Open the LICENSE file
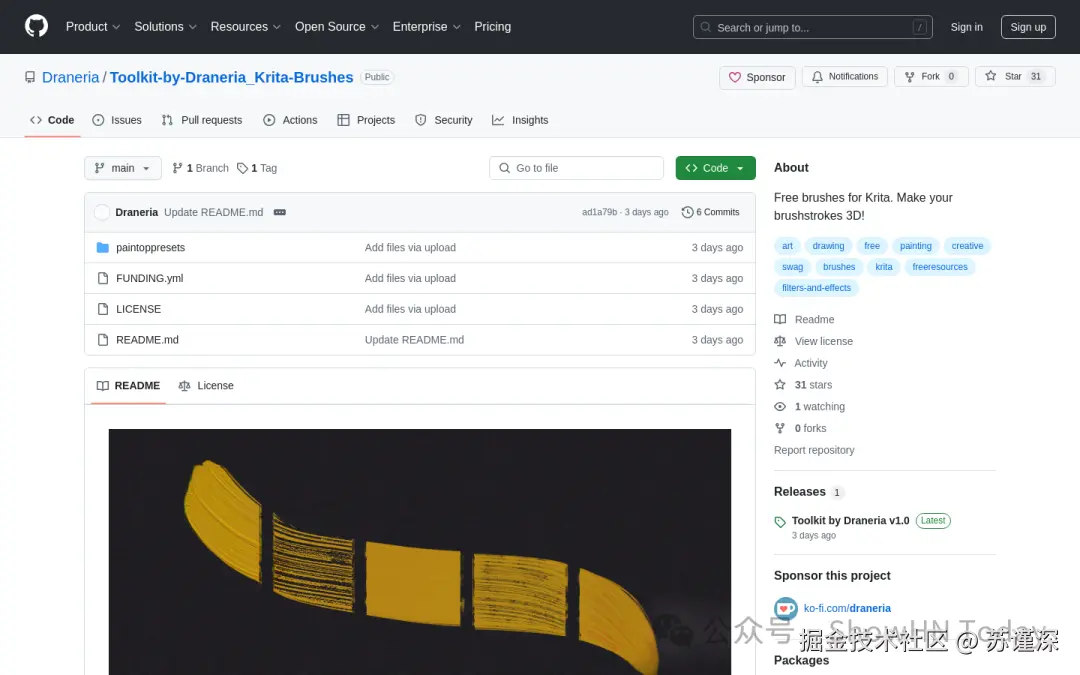Screen dimensions: 1080x675 138,309
